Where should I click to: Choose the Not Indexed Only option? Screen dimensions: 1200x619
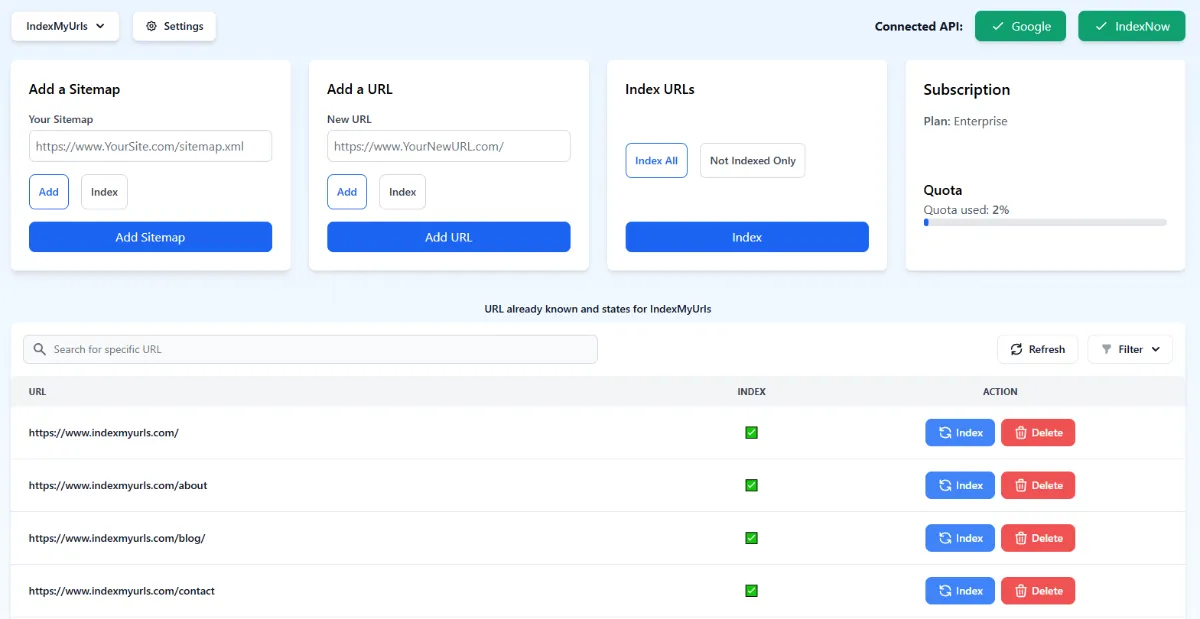click(753, 161)
